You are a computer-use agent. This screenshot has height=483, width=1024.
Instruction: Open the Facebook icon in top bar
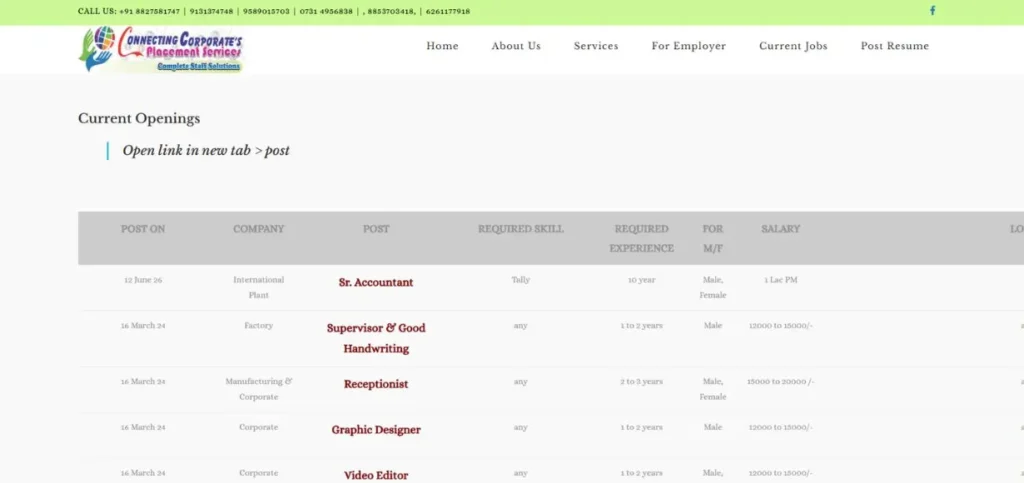pyautogui.click(x=933, y=10)
